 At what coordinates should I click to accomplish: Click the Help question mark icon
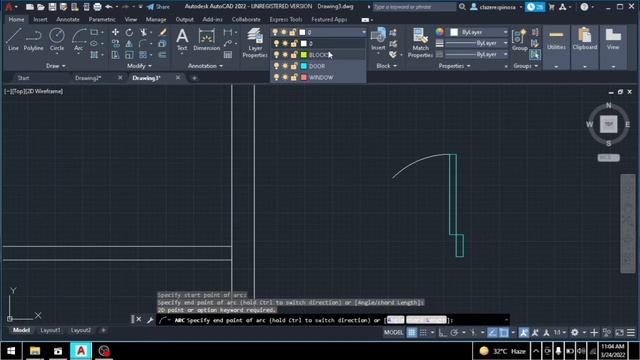tap(584, 7)
